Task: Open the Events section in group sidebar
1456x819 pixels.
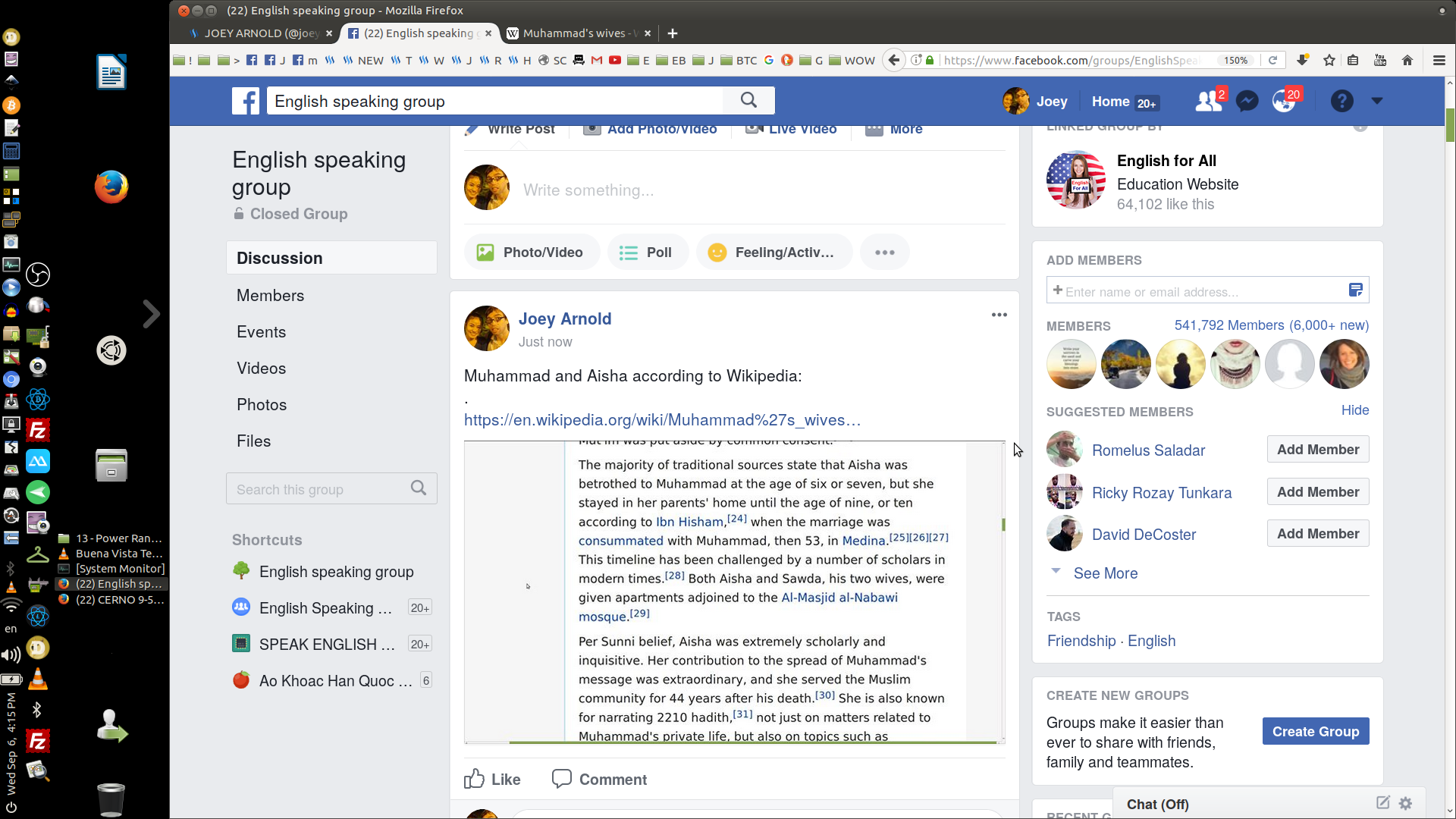Action: click(x=261, y=332)
